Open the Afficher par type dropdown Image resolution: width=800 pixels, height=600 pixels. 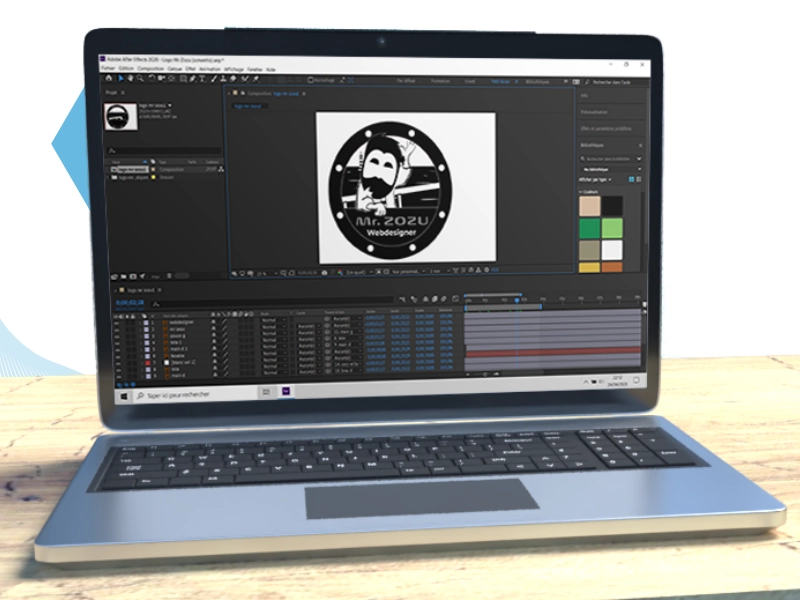tap(592, 179)
